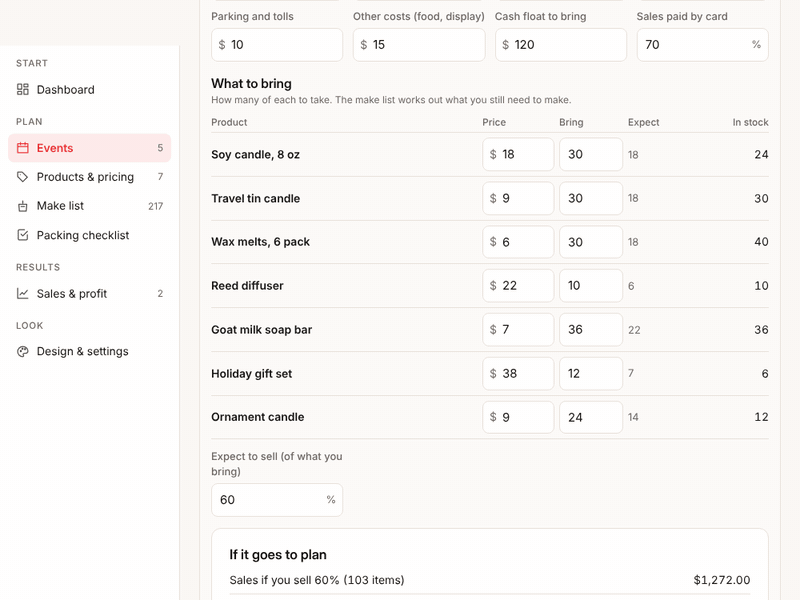Edit Goat milk soap bar price
800x600 pixels.
click(518, 330)
